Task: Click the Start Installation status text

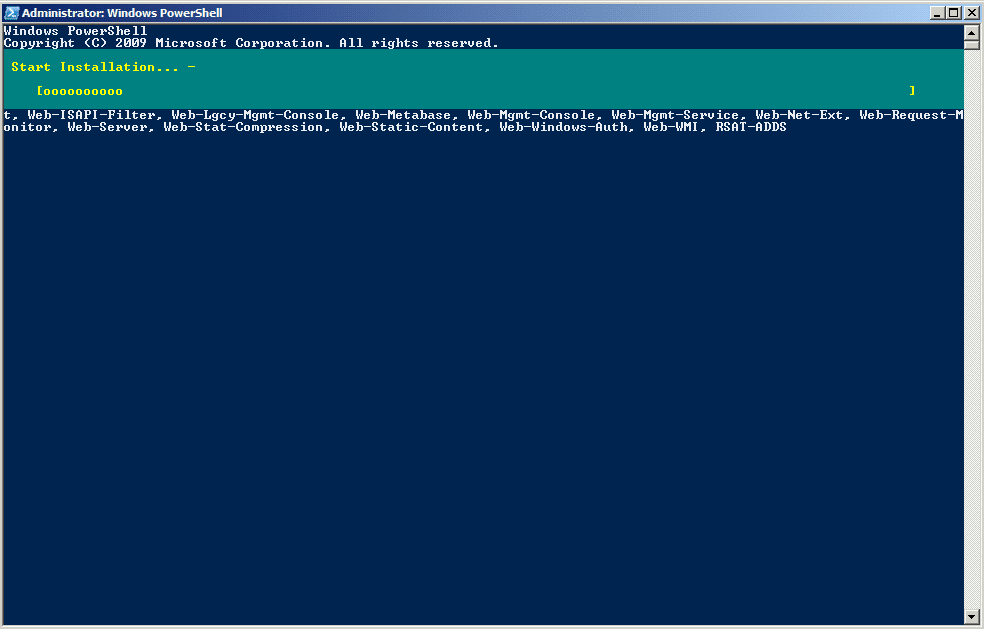Action: coord(95,67)
